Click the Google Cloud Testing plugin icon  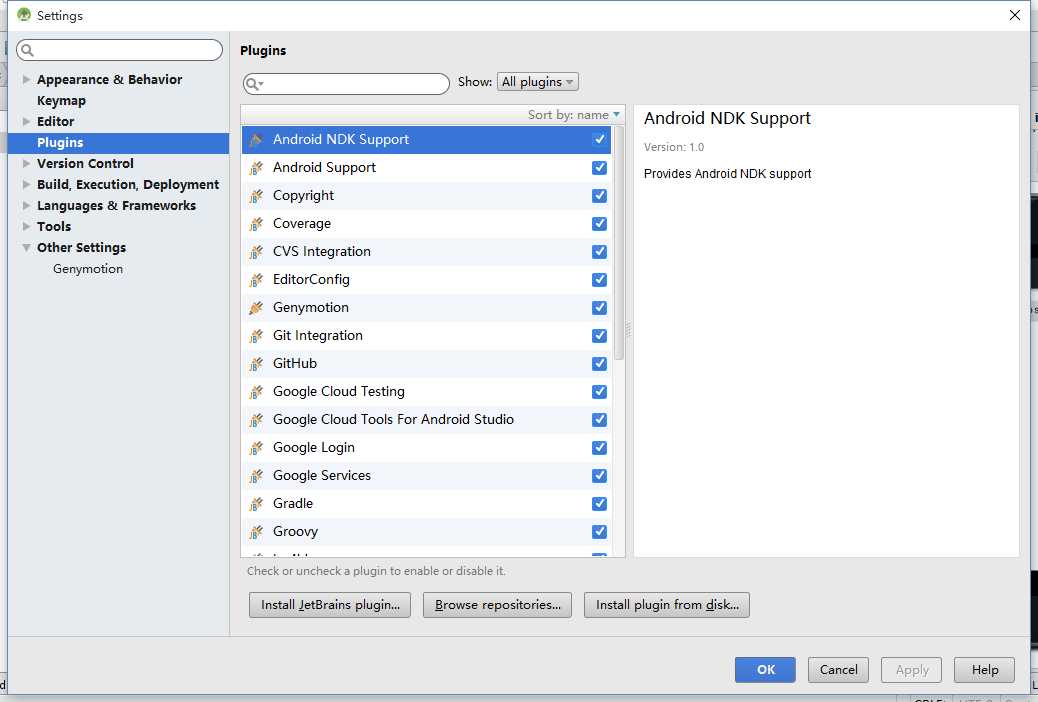click(256, 392)
